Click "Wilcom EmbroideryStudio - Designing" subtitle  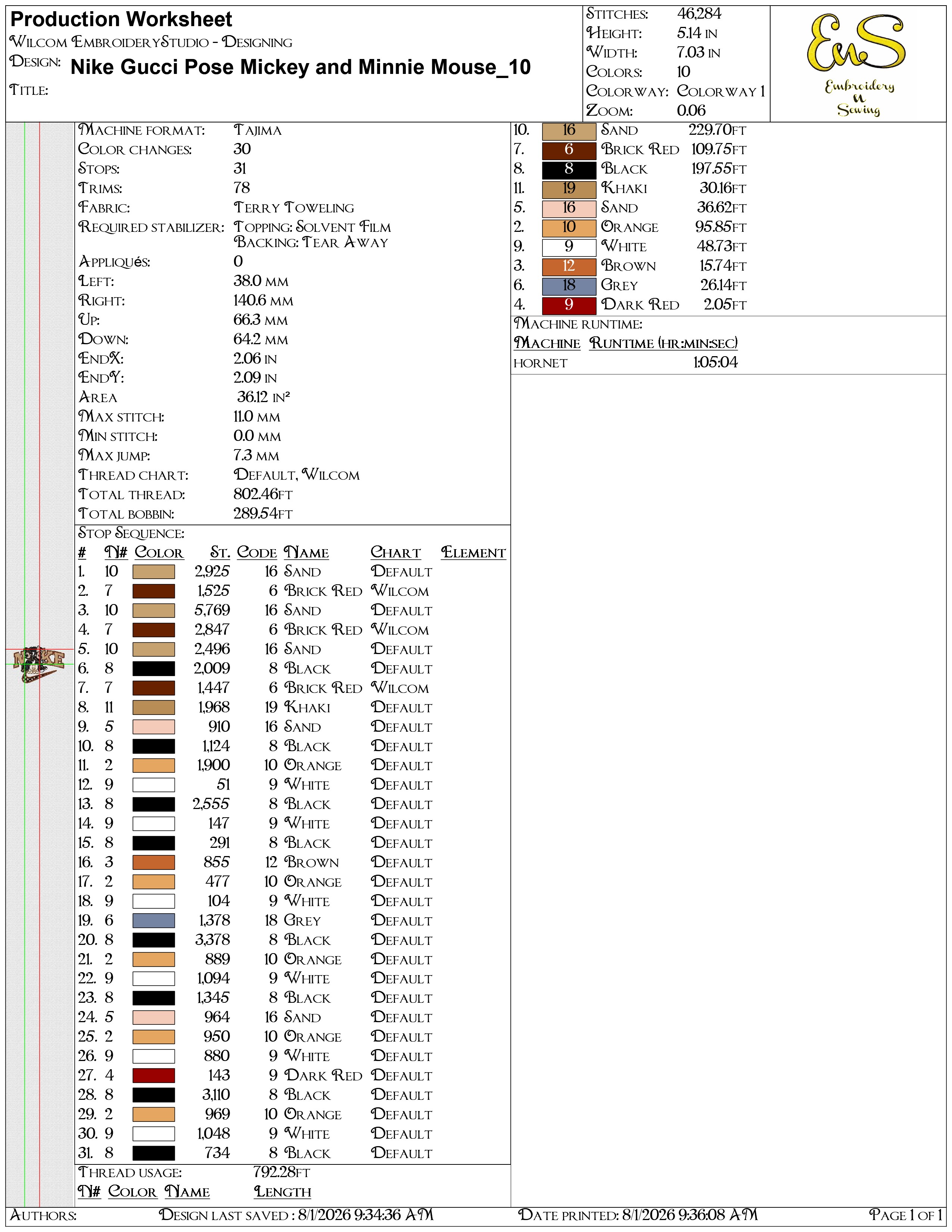tap(151, 42)
